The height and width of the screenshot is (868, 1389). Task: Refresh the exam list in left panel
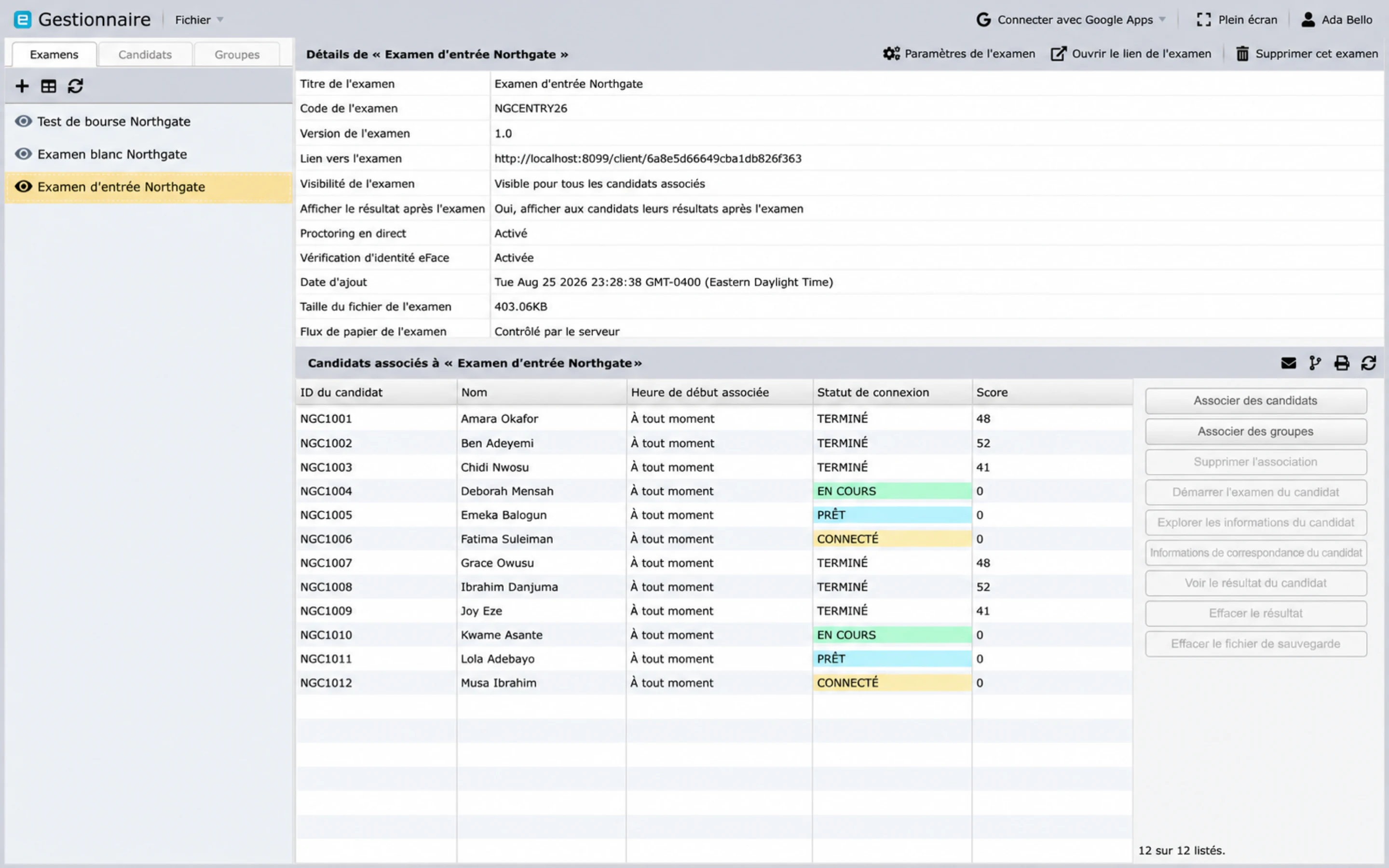tap(75, 86)
